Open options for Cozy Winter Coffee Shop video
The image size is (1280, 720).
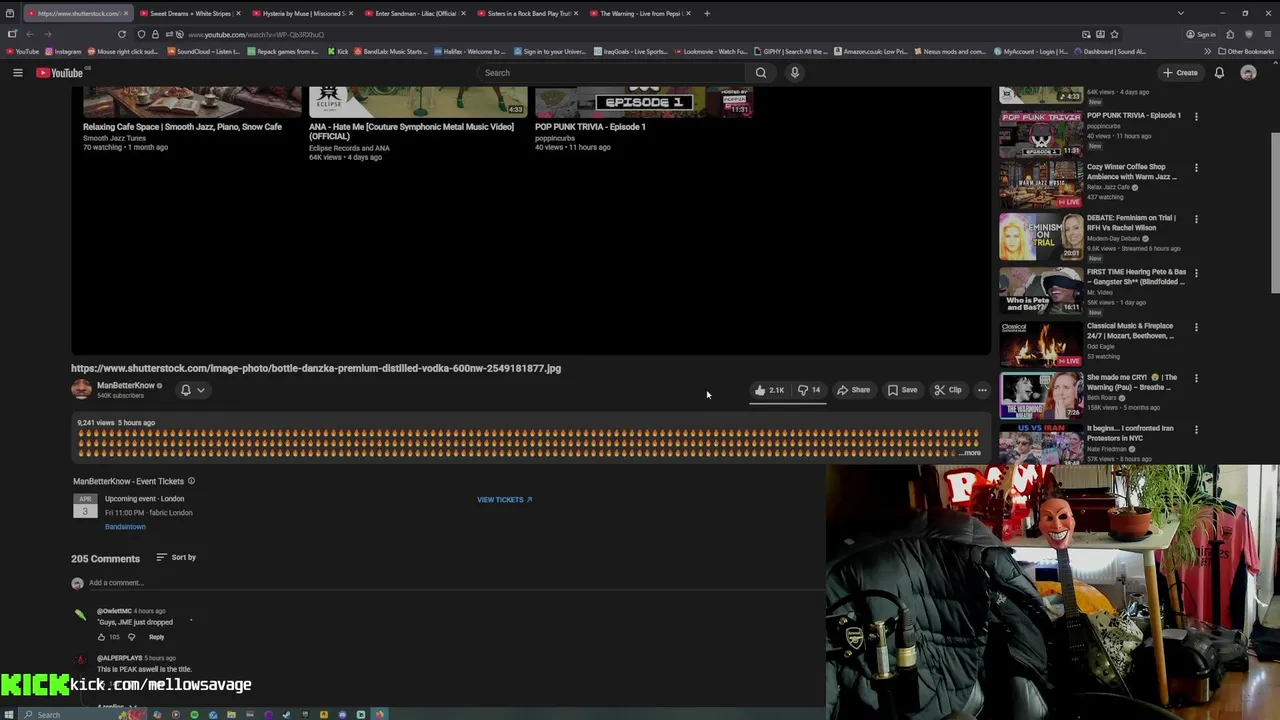pos(1196,168)
